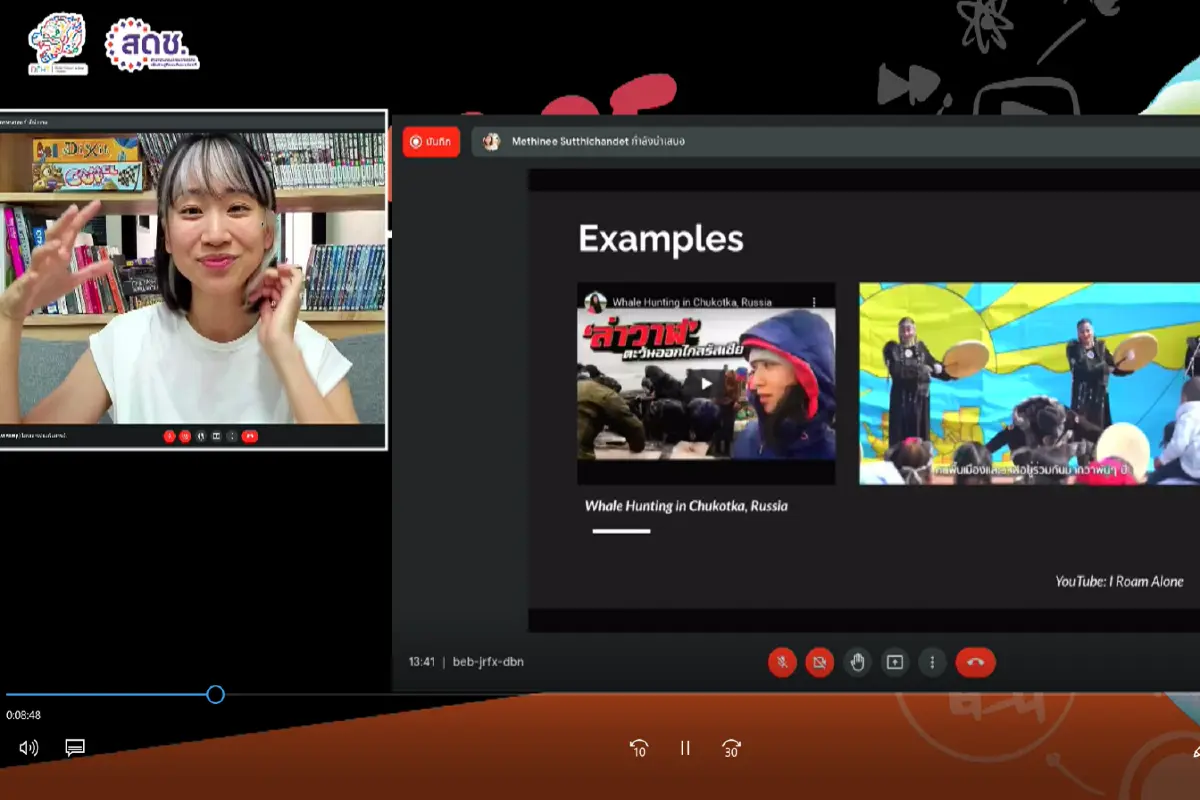Toggle subtitles with the captions icon

[x=75, y=747]
